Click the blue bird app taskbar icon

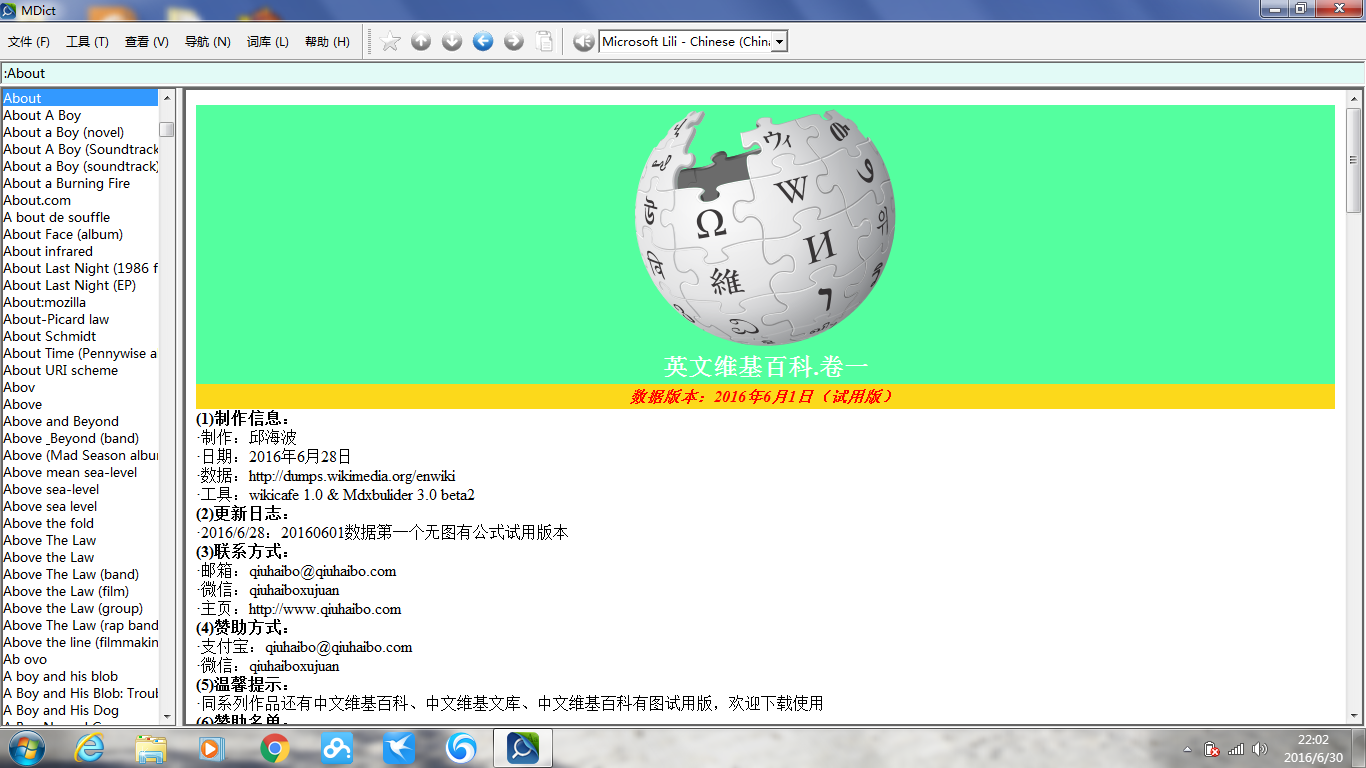click(399, 748)
